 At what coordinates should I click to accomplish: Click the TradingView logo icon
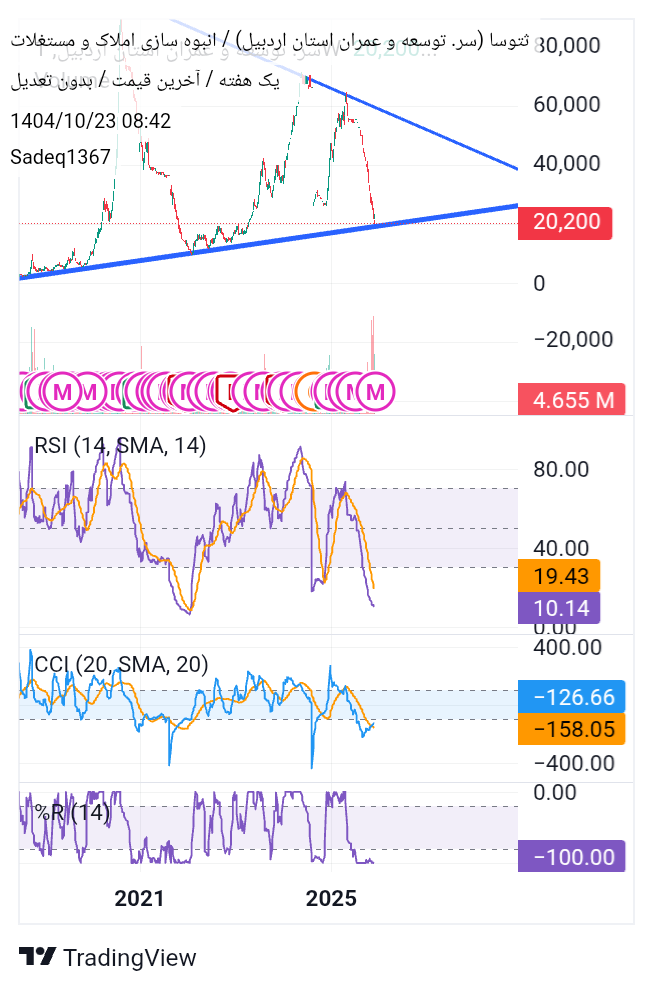pos(37,957)
